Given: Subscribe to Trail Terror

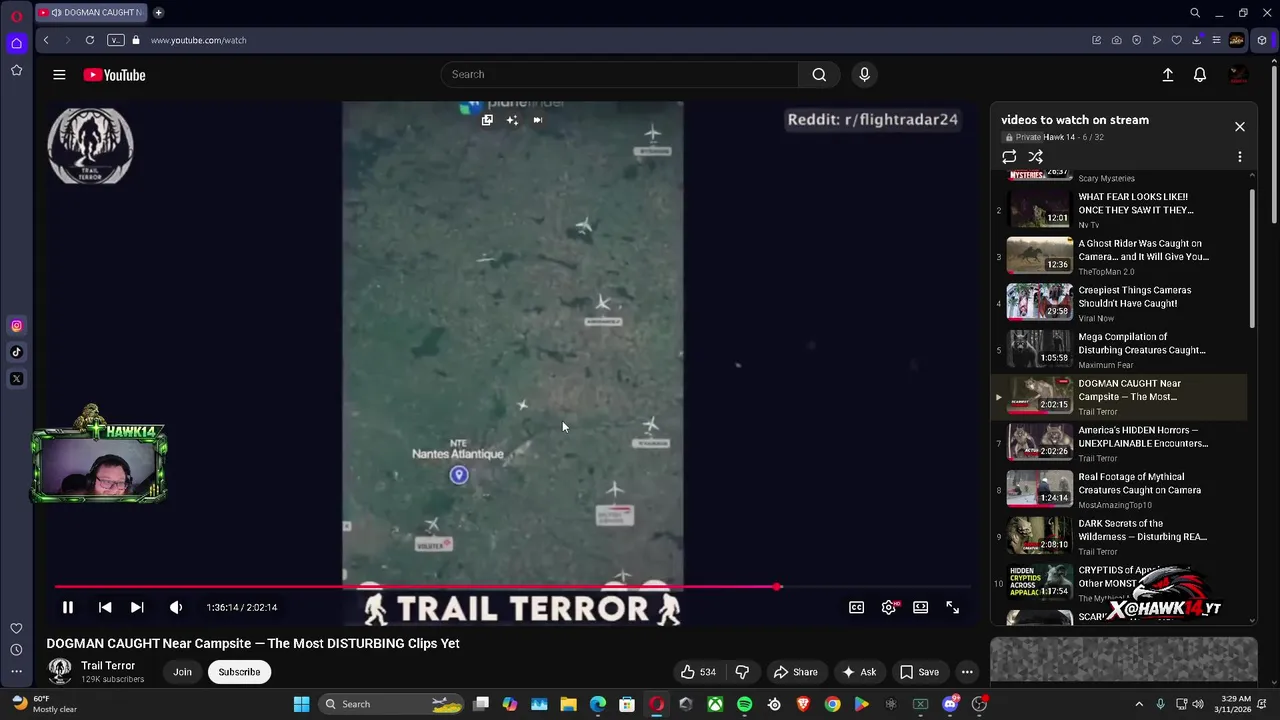Looking at the screenshot, I should (x=239, y=672).
